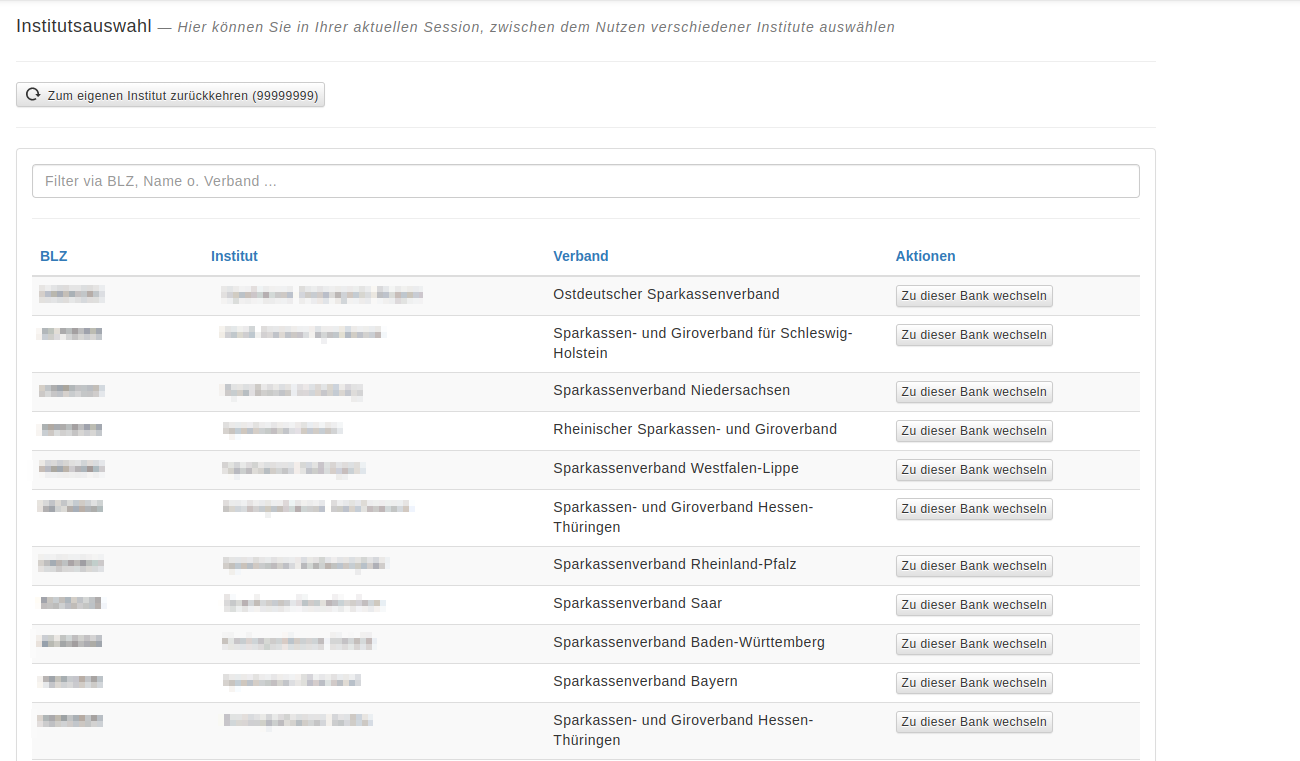Click the Aktionen column header
This screenshot has height=761, width=1300.
(x=925, y=256)
